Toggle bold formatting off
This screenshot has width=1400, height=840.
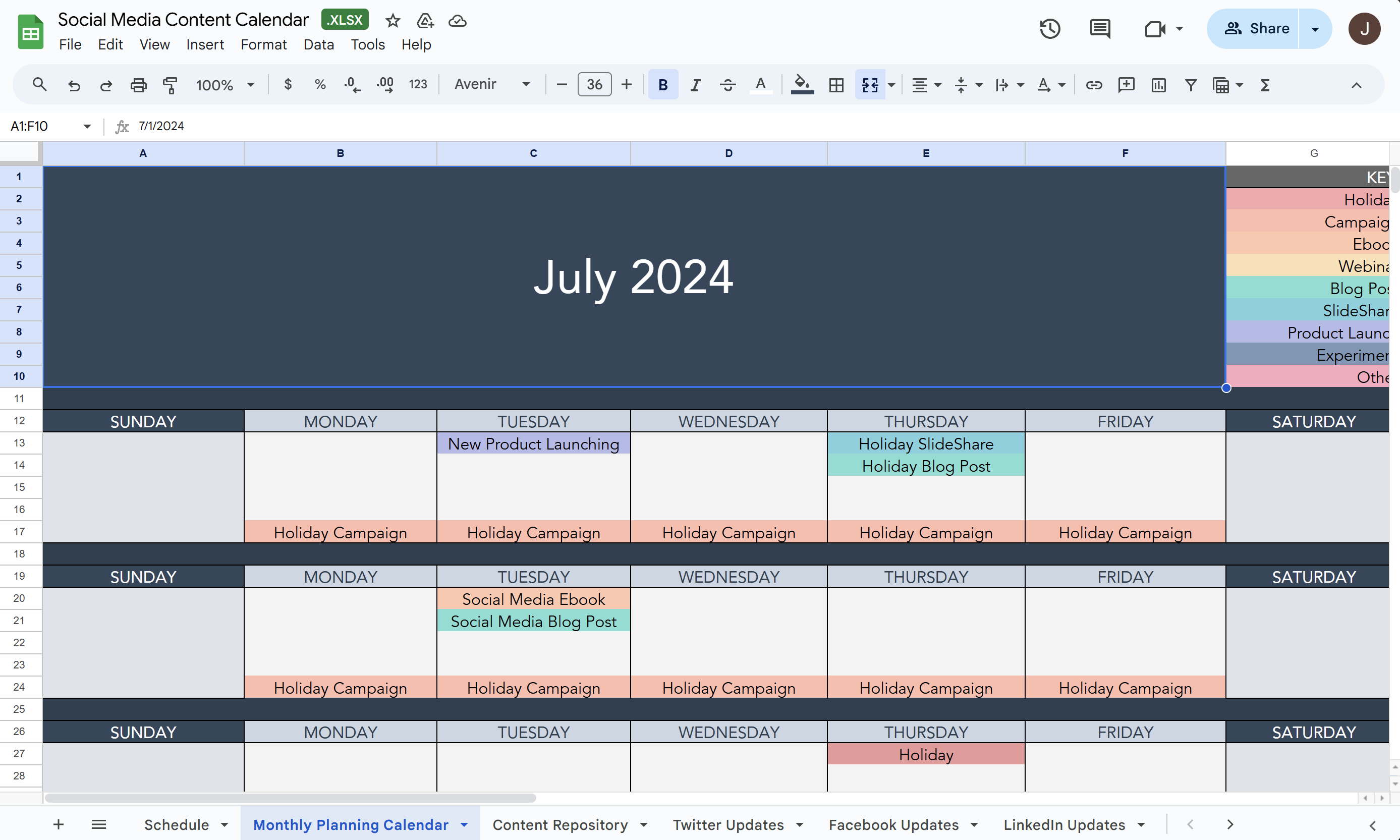coord(662,85)
